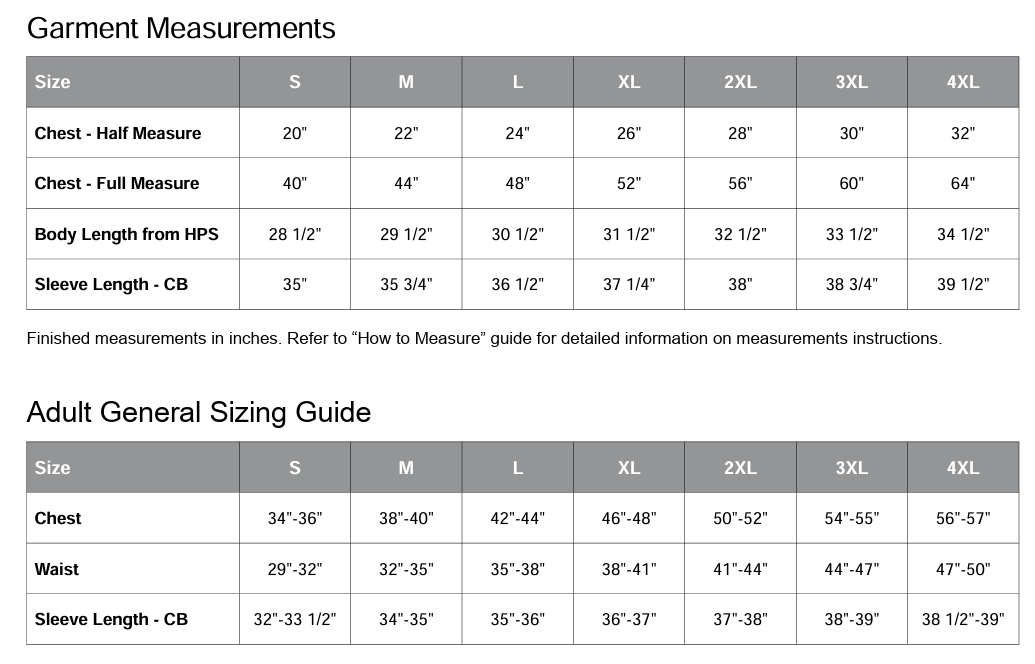Click the 32"-33 1/2" sleeve length cell
The height and width of the screenshot is (664, 1035).
coord(294,619)
